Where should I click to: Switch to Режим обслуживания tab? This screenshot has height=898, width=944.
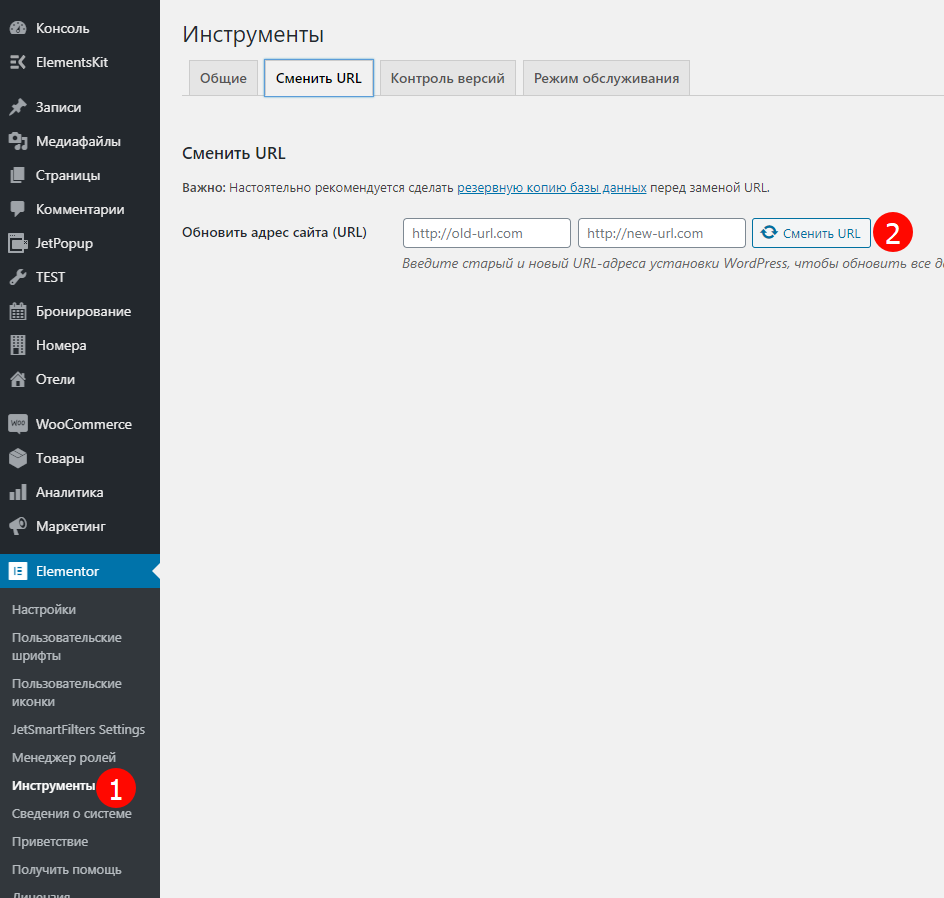pyautogui.click(x=606, y=78)
